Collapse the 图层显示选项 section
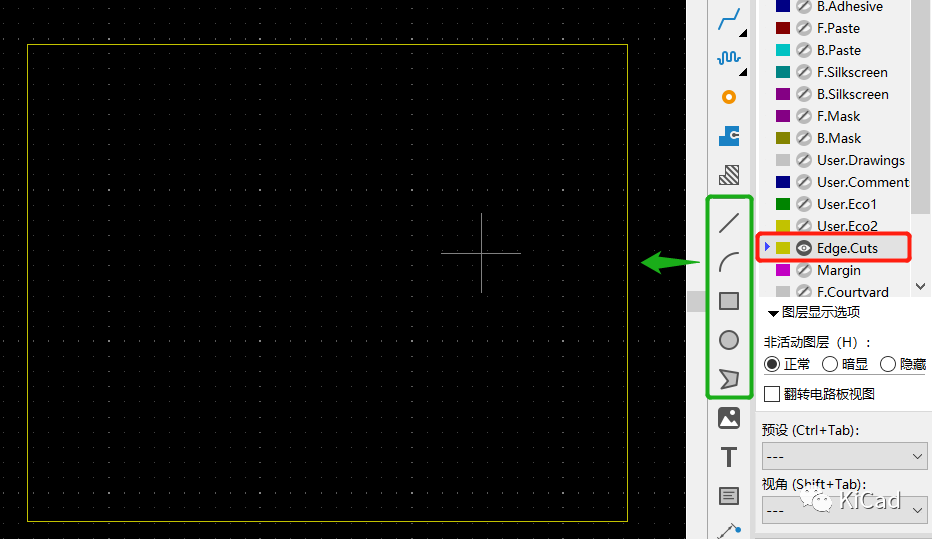Image resolution: width=932 pixels, height=539 pixels. [x=773, y=313]
